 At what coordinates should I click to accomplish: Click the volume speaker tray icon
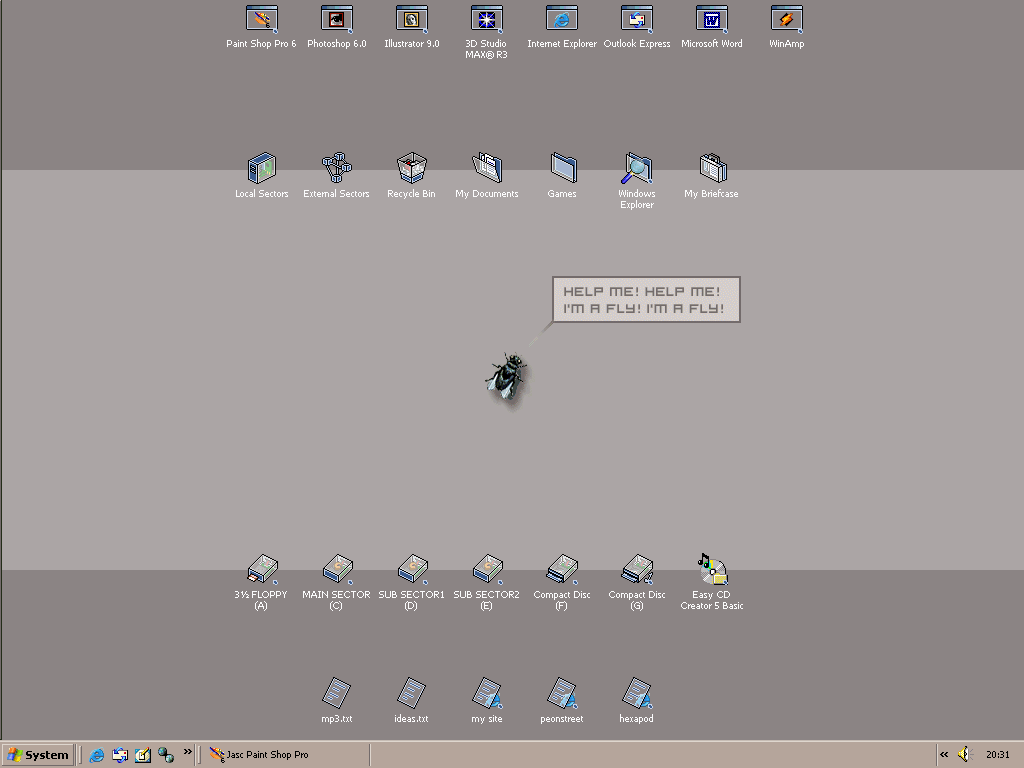pyautogui.click(x=965, y=755)
